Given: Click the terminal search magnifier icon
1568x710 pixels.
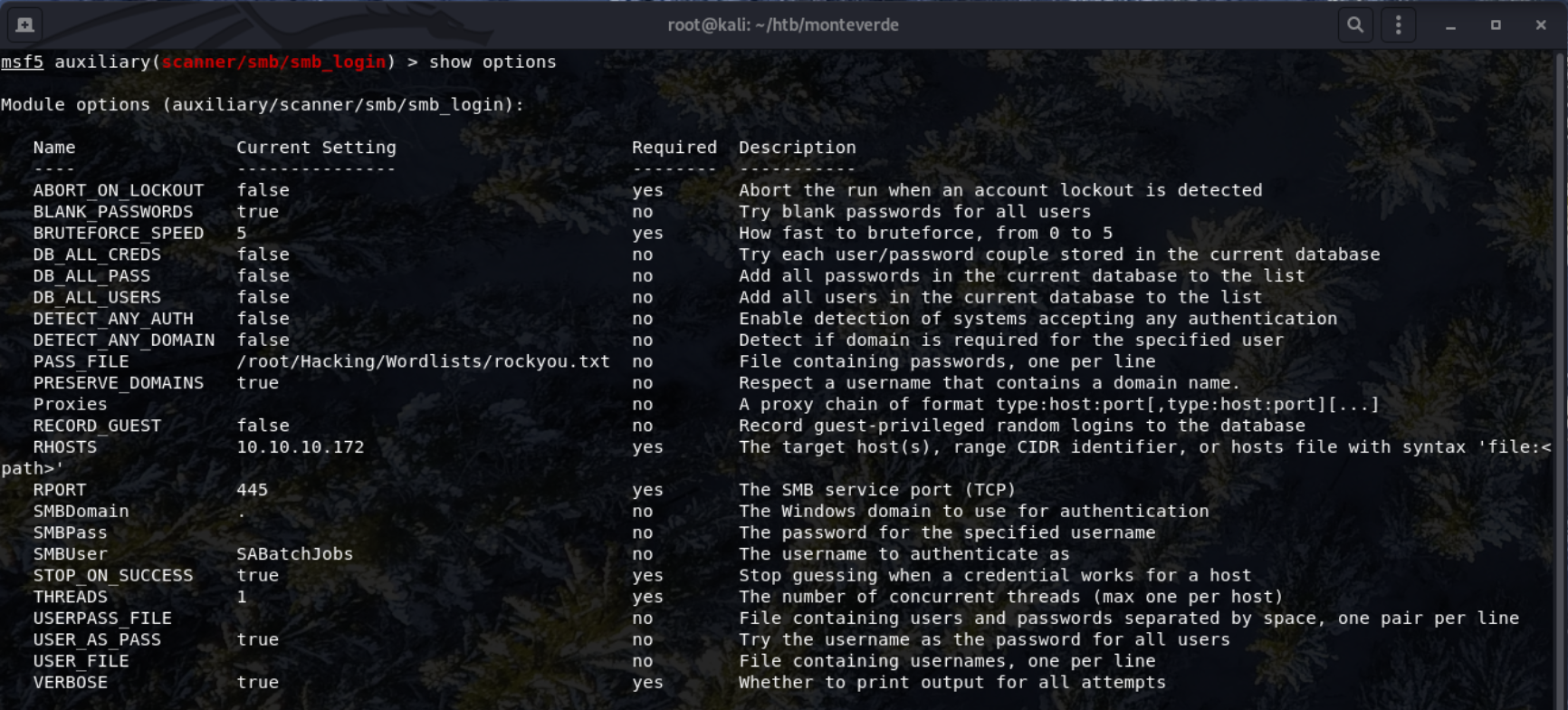Looking at the screenshot, I should coord(1354,24).
